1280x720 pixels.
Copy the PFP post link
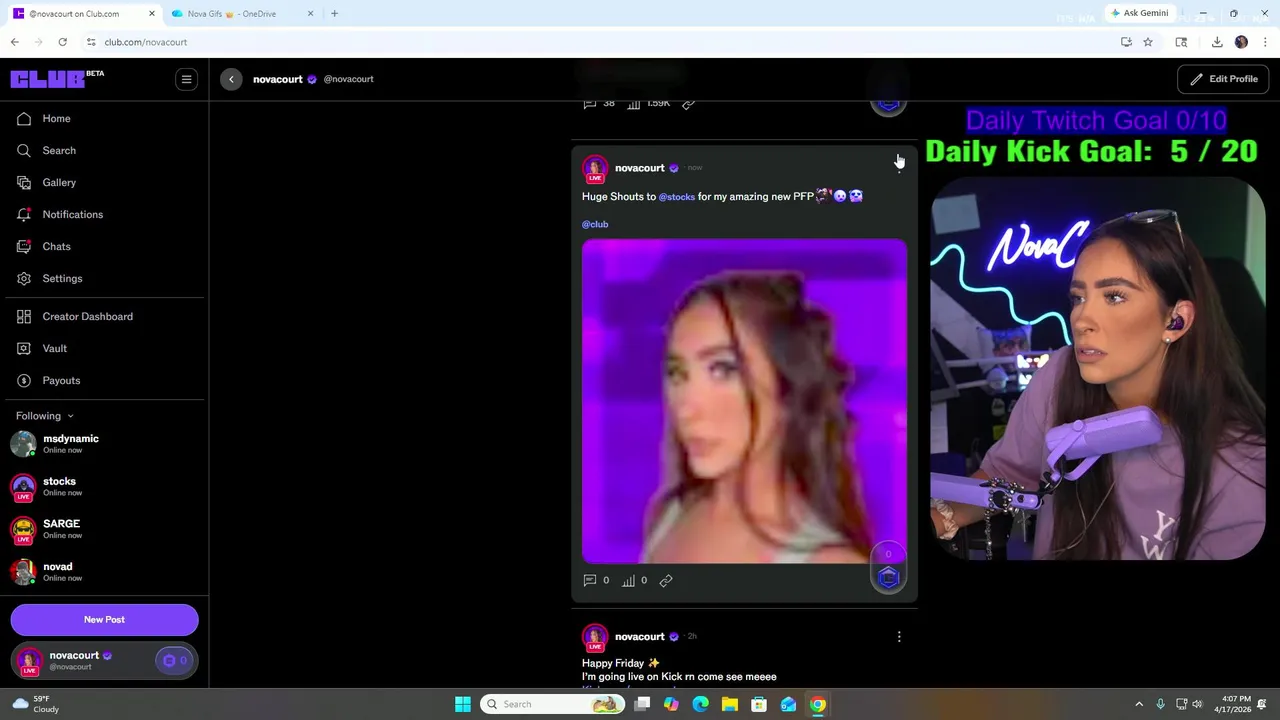pyautogui.click(x=666, y=580)
